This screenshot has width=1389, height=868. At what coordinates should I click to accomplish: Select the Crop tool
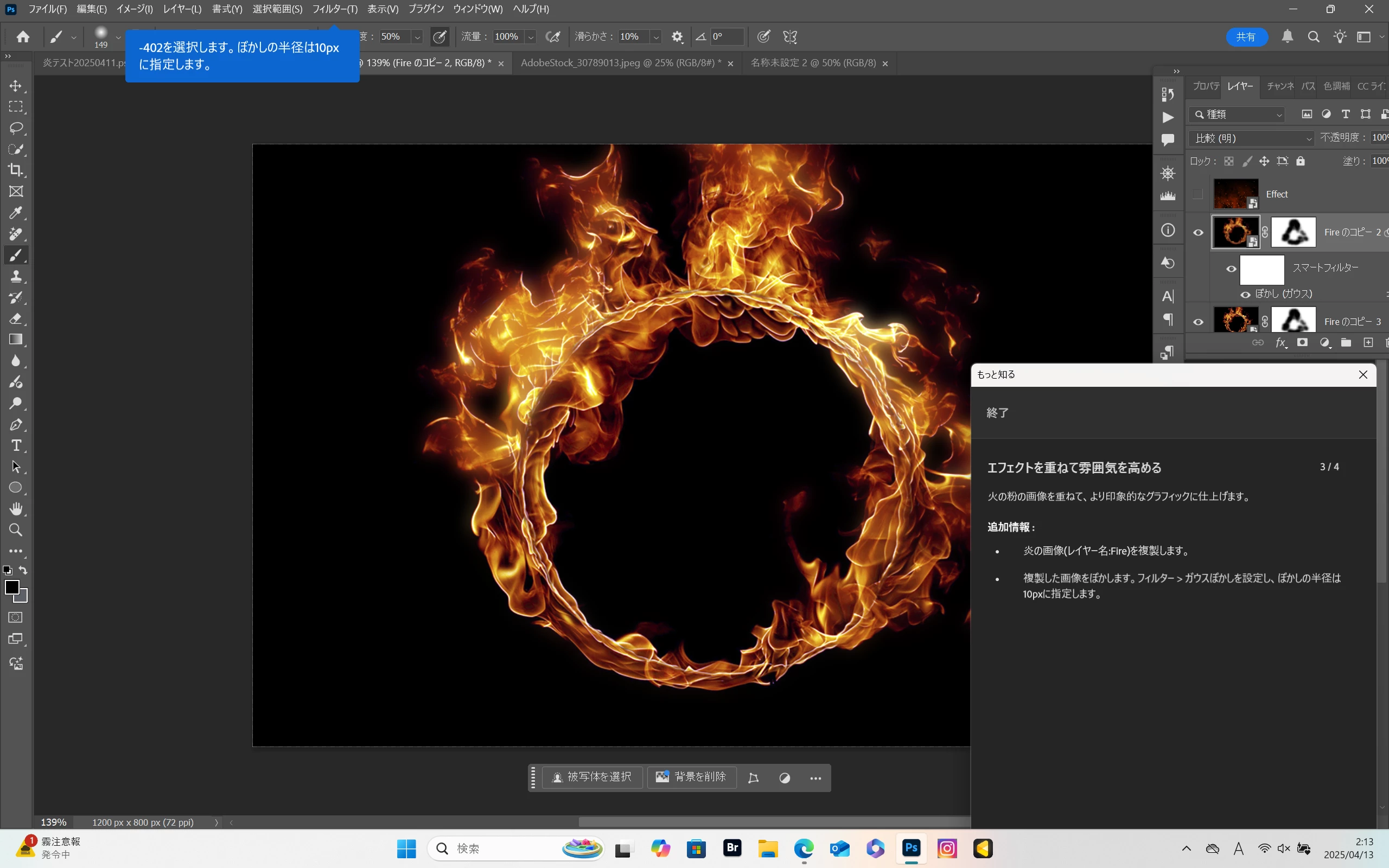[16, 170]
